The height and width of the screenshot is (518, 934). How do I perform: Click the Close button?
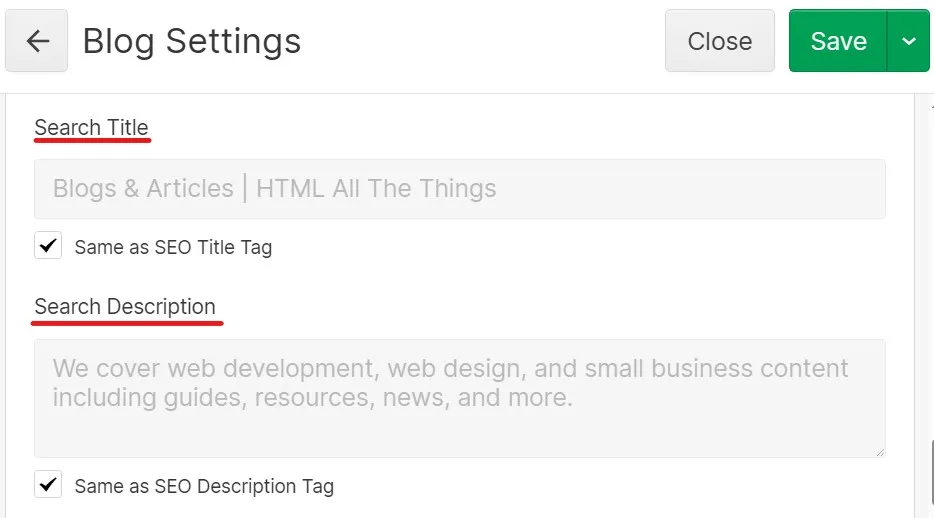point(719,41)
